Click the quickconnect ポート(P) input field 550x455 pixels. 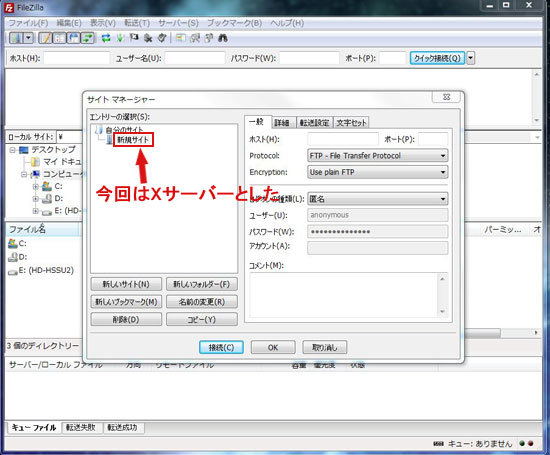pyautogui.click(x=393, y=58)
